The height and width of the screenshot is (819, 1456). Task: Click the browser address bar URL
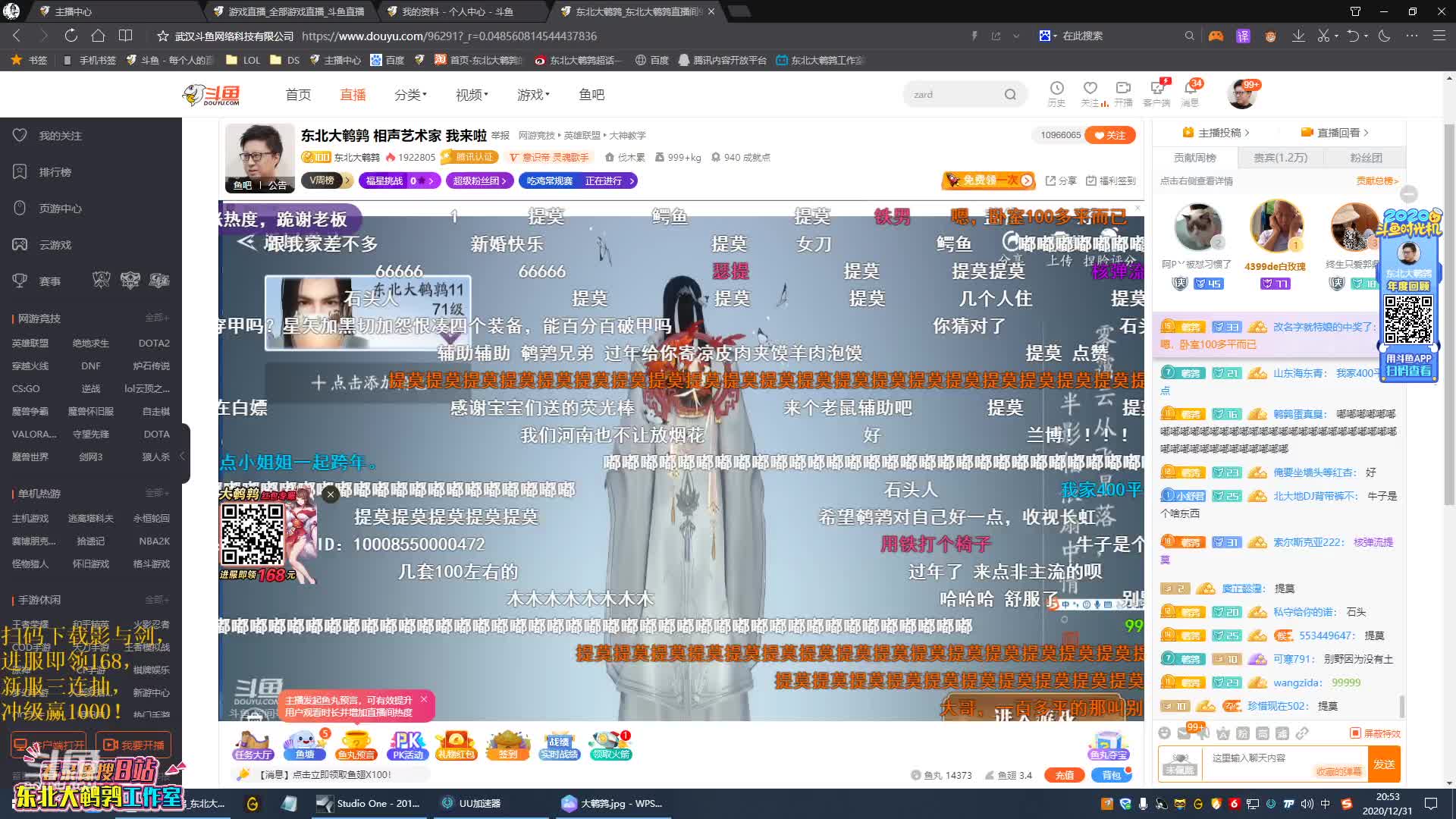(449, 36)
